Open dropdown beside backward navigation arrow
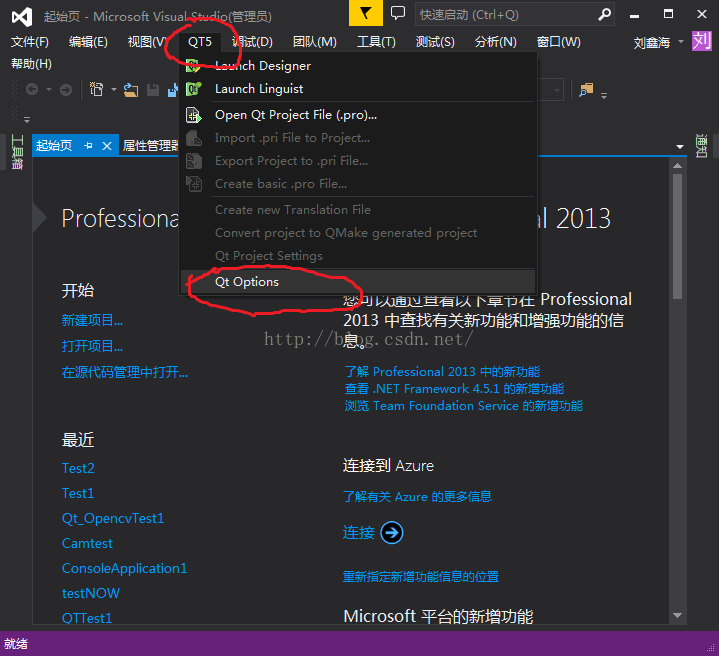Screen dimensions: 719x656 coord(49,89)
